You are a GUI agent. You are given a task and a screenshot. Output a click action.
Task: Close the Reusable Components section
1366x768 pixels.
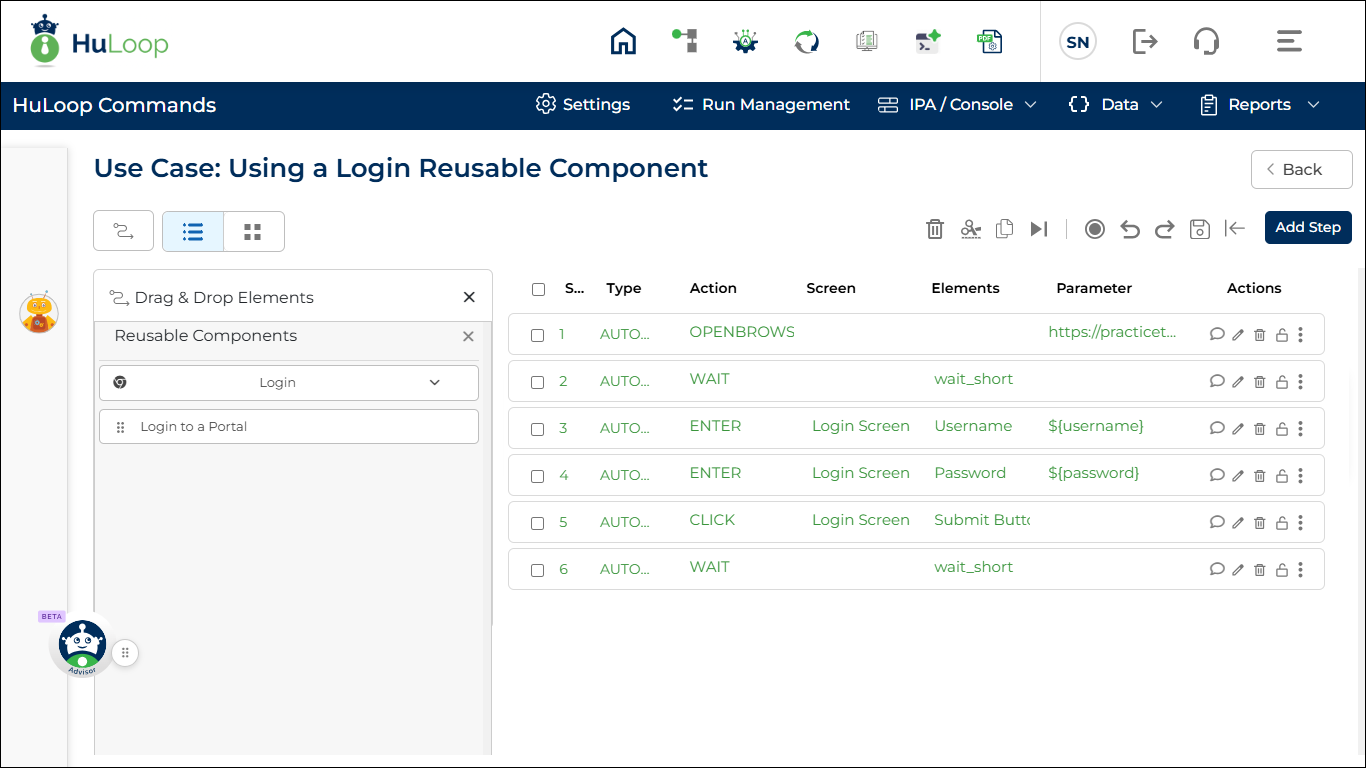(468, 337)
